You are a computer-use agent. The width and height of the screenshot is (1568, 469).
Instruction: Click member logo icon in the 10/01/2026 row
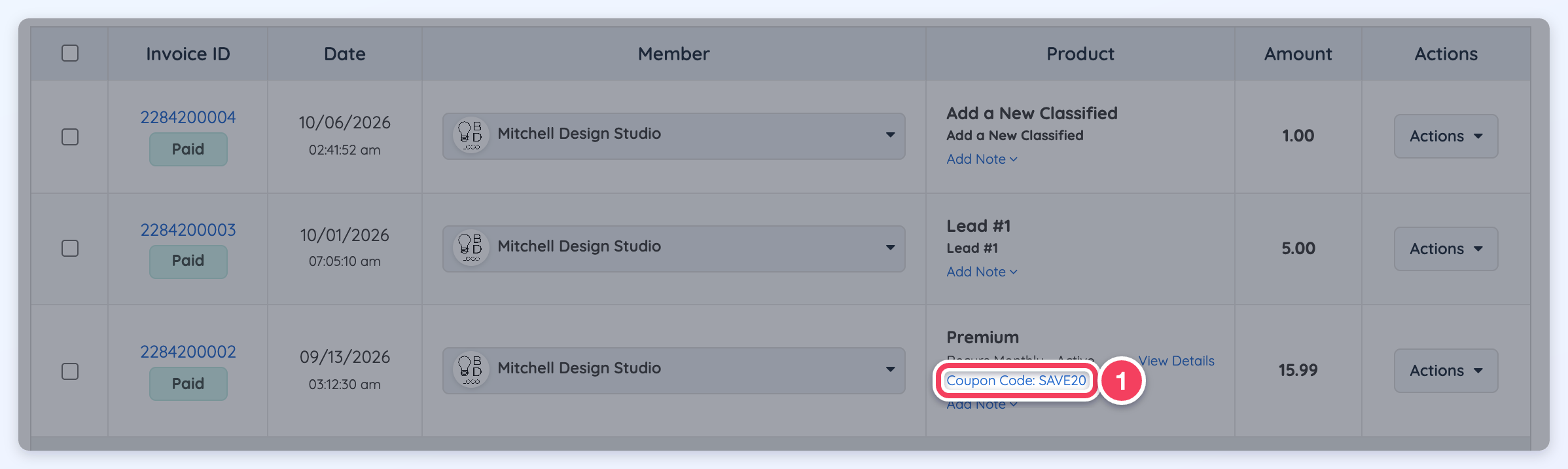coord(471,248)
